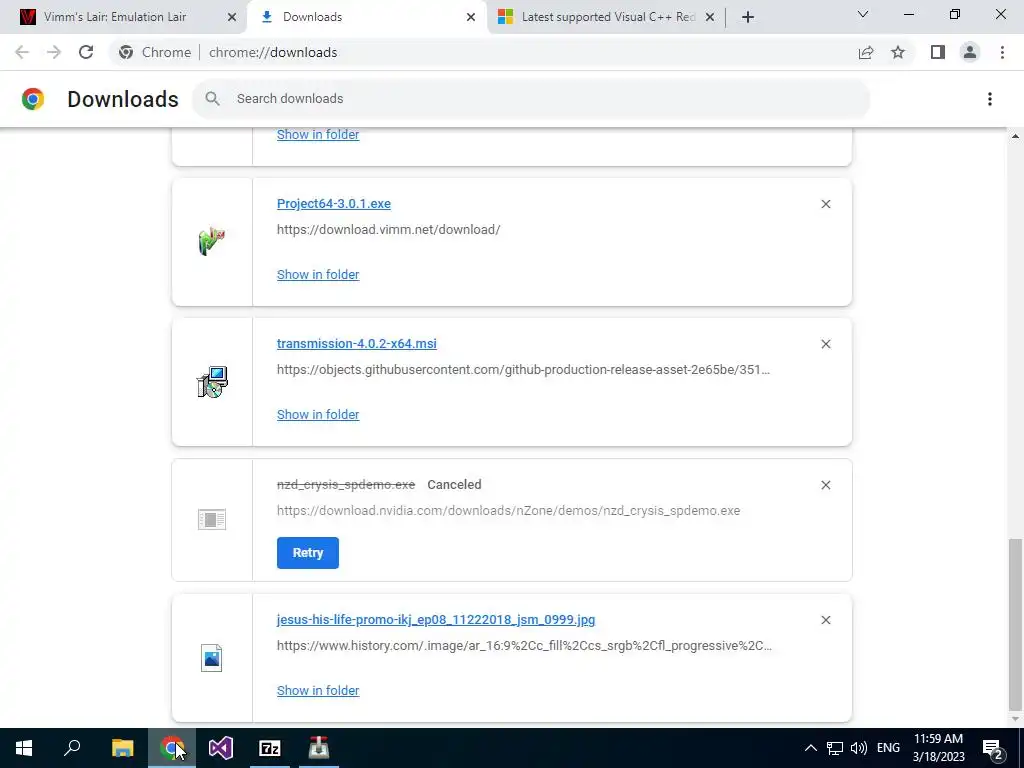The height and width of the screenshot is (768, 1024).
Task: Switch to Latest supported Visual C++ tab
Action: (x=606, y=17)
